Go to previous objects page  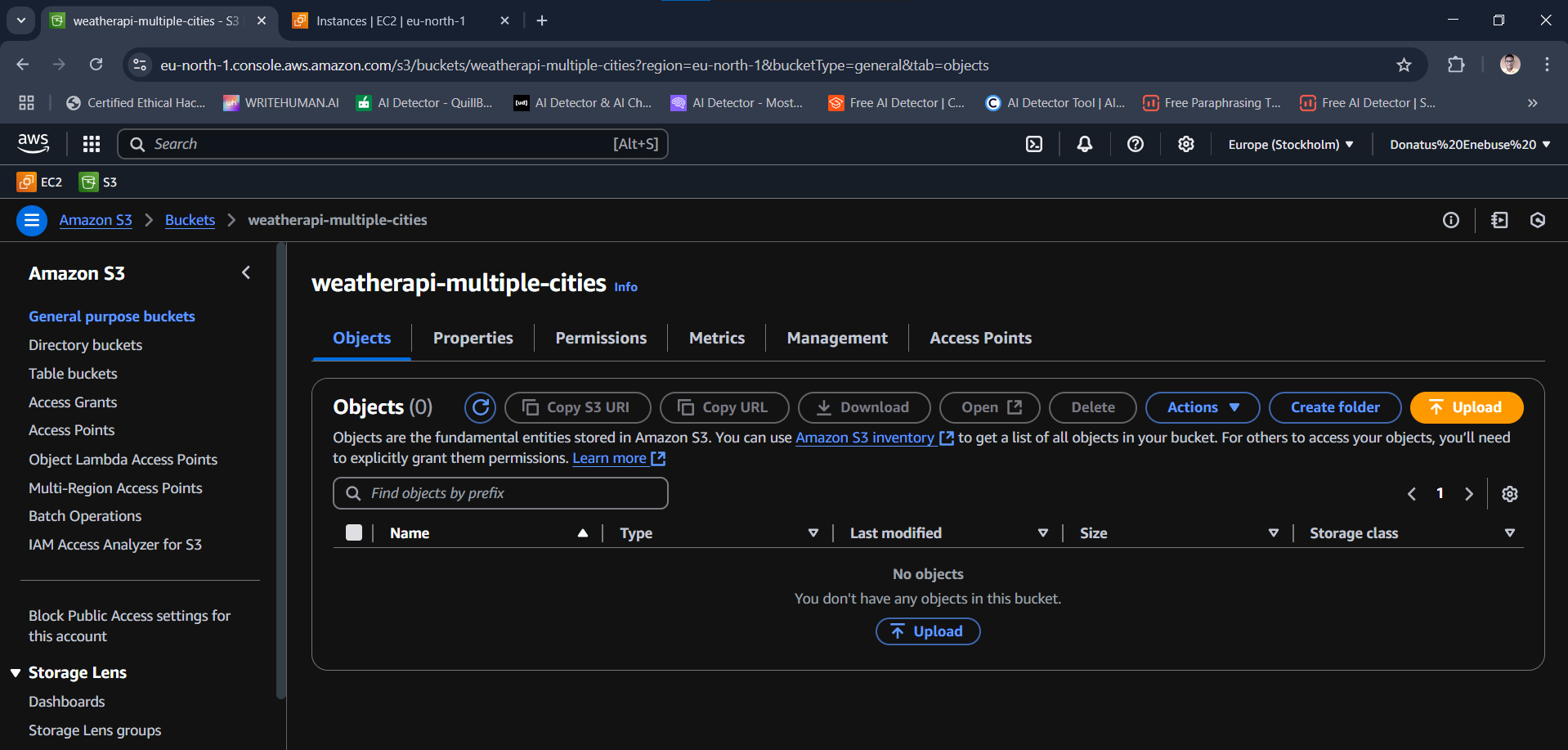click(x=1412, y=493)
